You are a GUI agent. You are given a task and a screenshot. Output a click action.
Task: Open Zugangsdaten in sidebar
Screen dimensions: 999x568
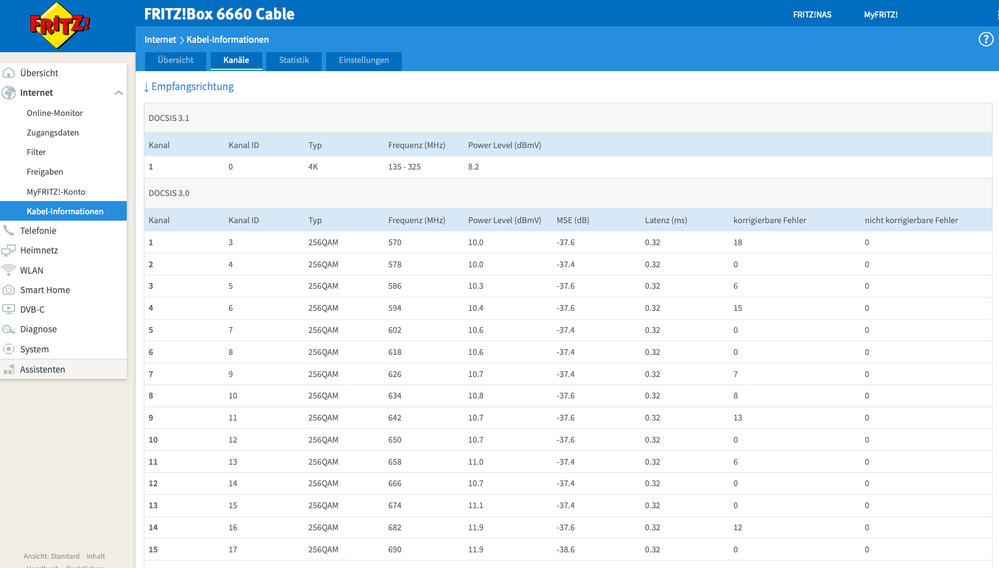pyautogui.click(x=53, y=132)
